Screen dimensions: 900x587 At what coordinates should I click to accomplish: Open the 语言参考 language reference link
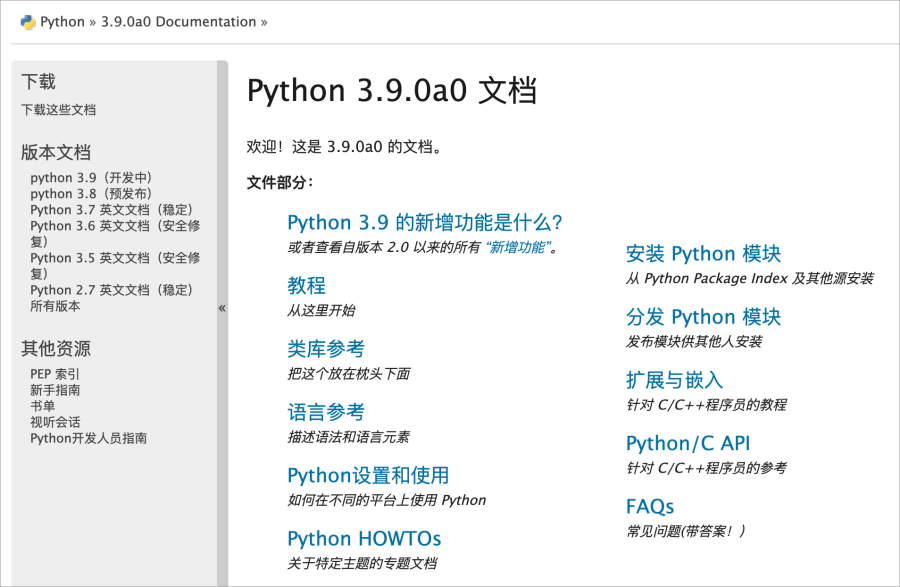coord(326,412)
